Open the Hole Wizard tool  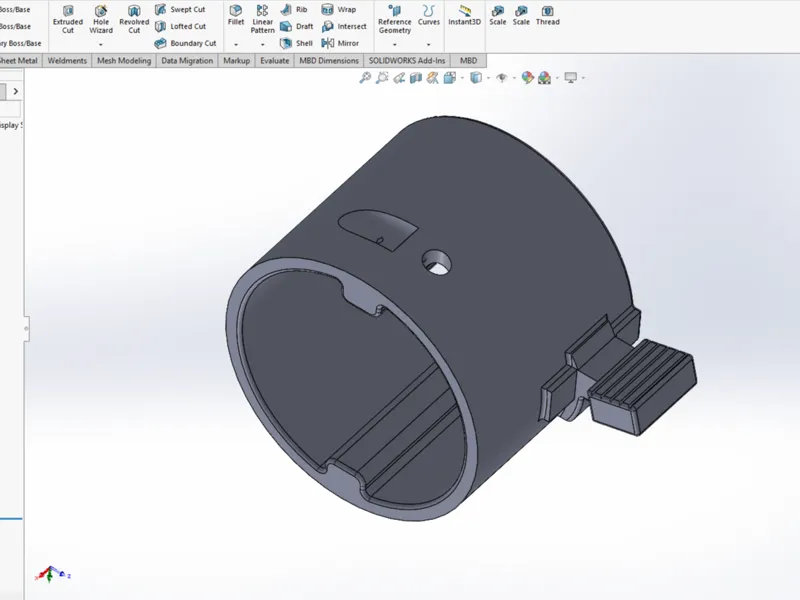(x=101, y=19)
